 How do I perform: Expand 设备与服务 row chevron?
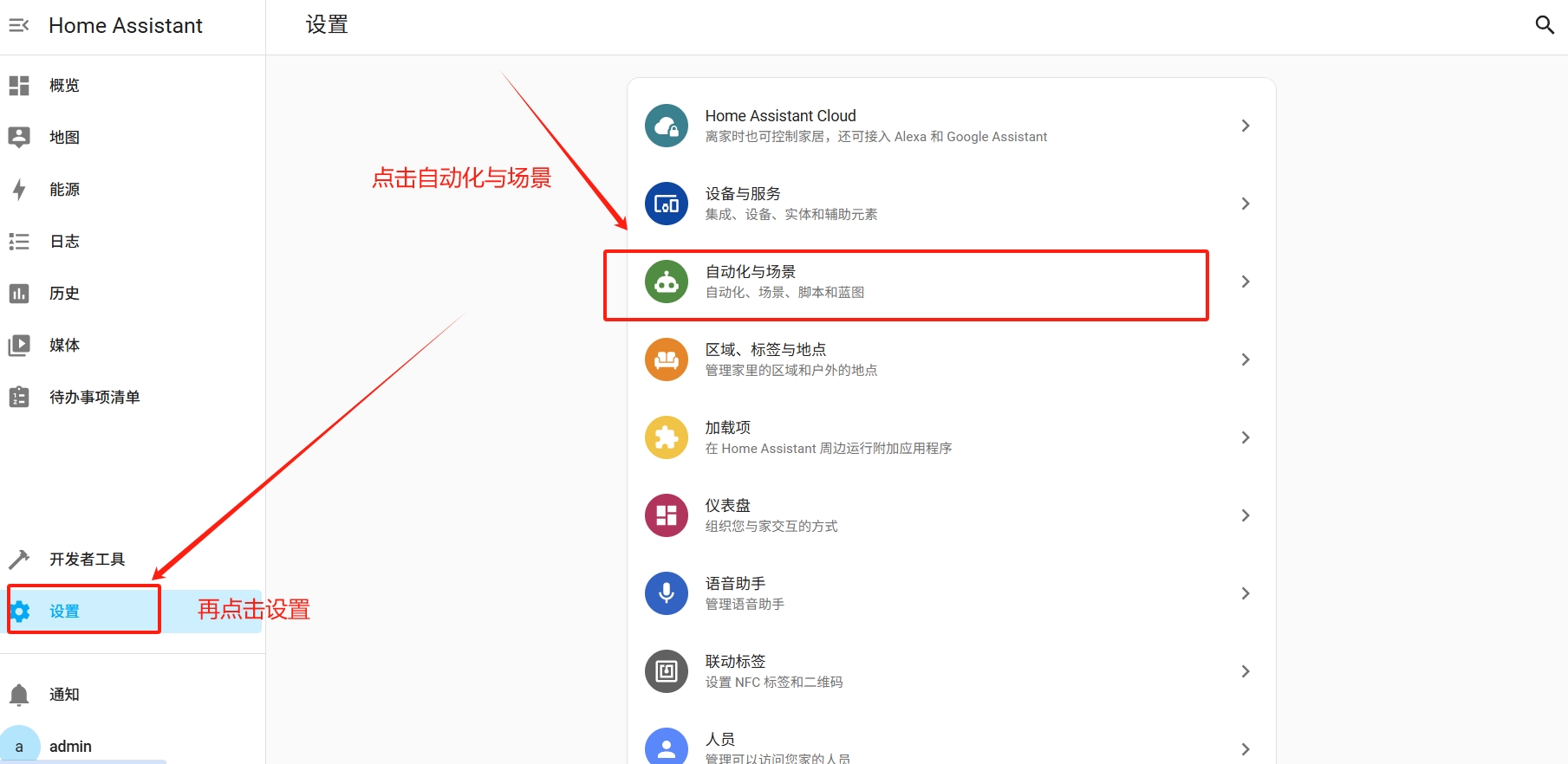(1246, 204)
